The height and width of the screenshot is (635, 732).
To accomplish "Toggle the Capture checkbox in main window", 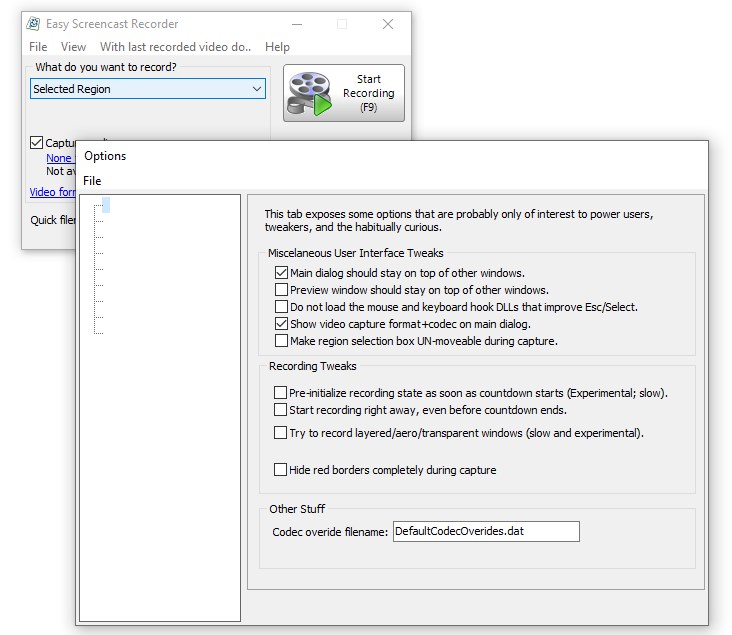I will point(36,142).
